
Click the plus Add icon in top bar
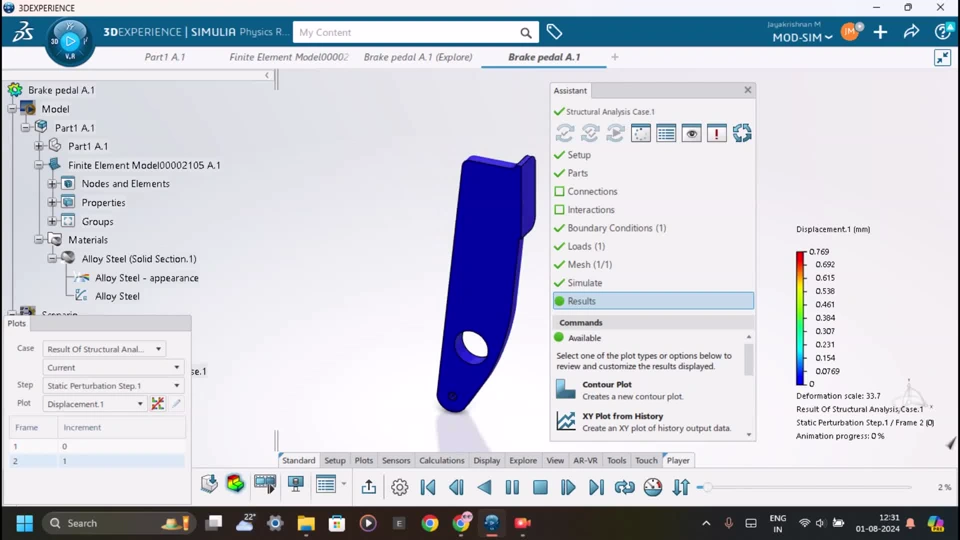pyautogui.click(x=880, y=32)
